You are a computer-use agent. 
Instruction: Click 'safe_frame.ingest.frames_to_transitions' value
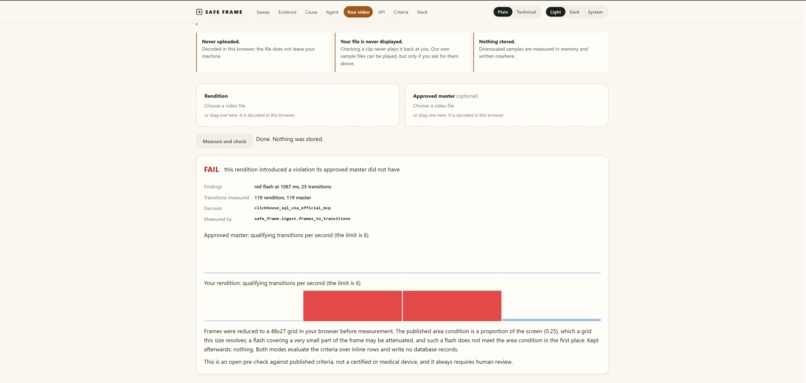(x=302, y=219)
